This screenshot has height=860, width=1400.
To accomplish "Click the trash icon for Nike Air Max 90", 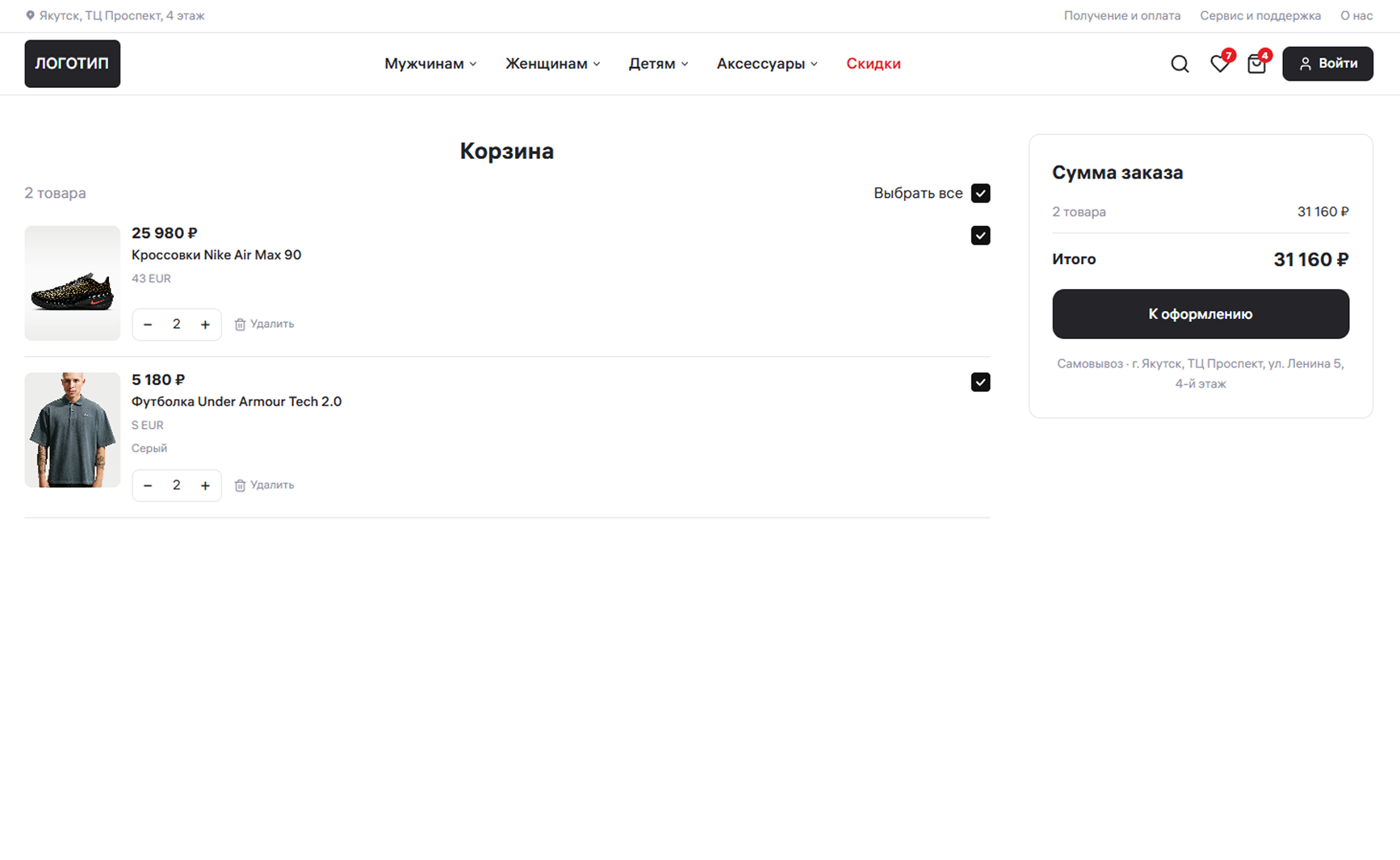I will click(240, 325).
